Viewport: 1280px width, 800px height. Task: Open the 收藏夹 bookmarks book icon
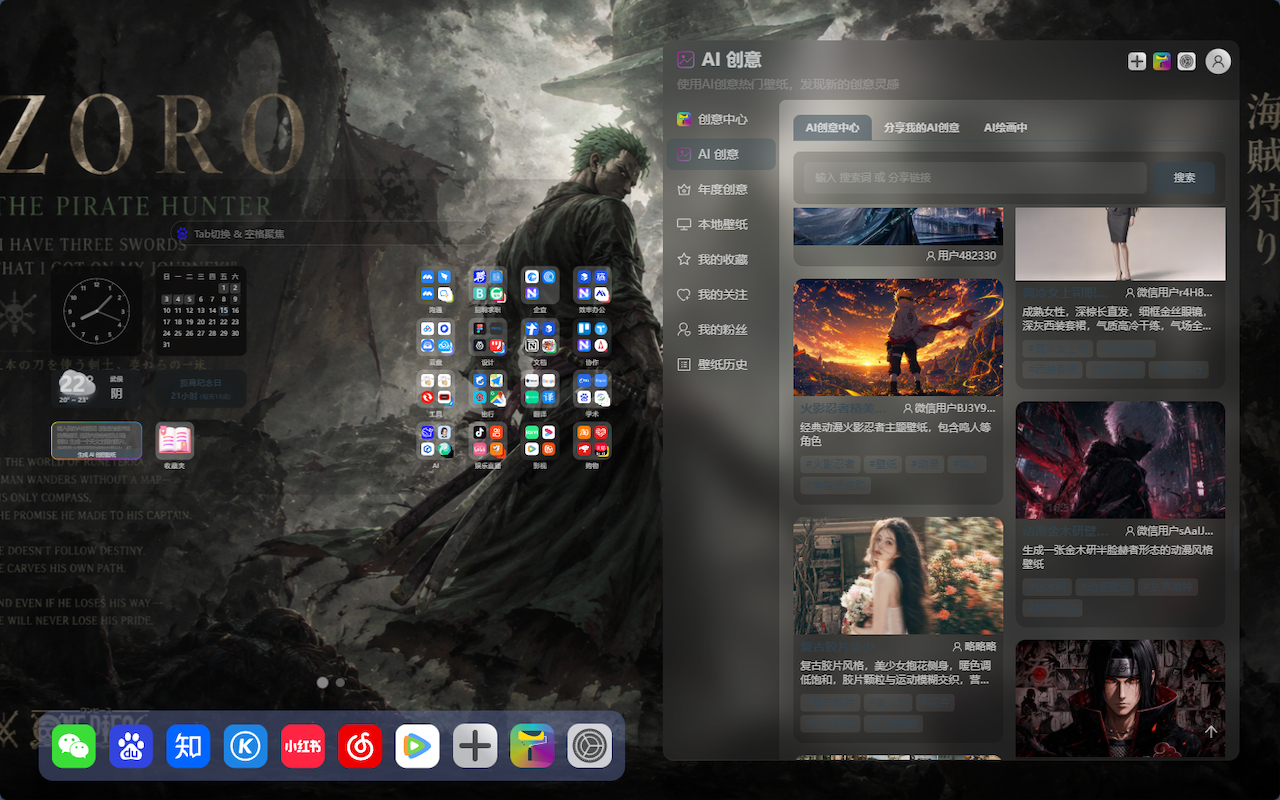(x=175, y=440)
